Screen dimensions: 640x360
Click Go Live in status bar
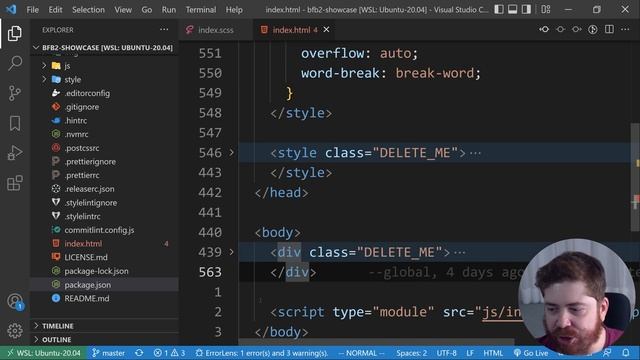pos(531,353)
